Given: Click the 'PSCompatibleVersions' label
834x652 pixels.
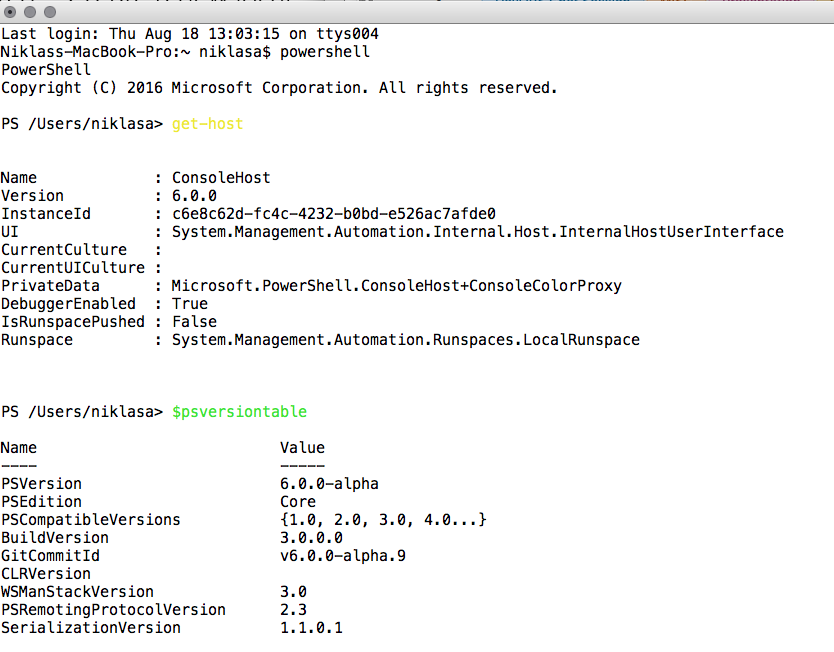Looking at the screenshot, I should pos(90,520).
